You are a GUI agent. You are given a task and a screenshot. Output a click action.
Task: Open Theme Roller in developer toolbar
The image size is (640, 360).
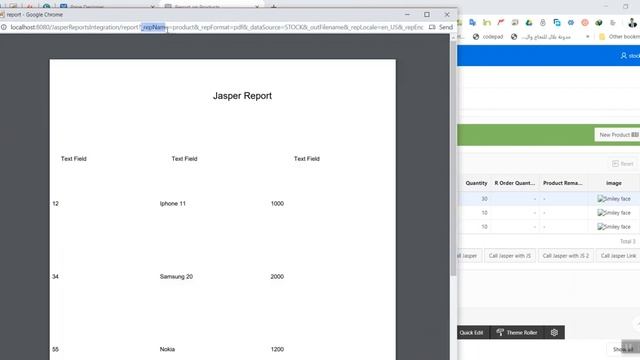517,333
